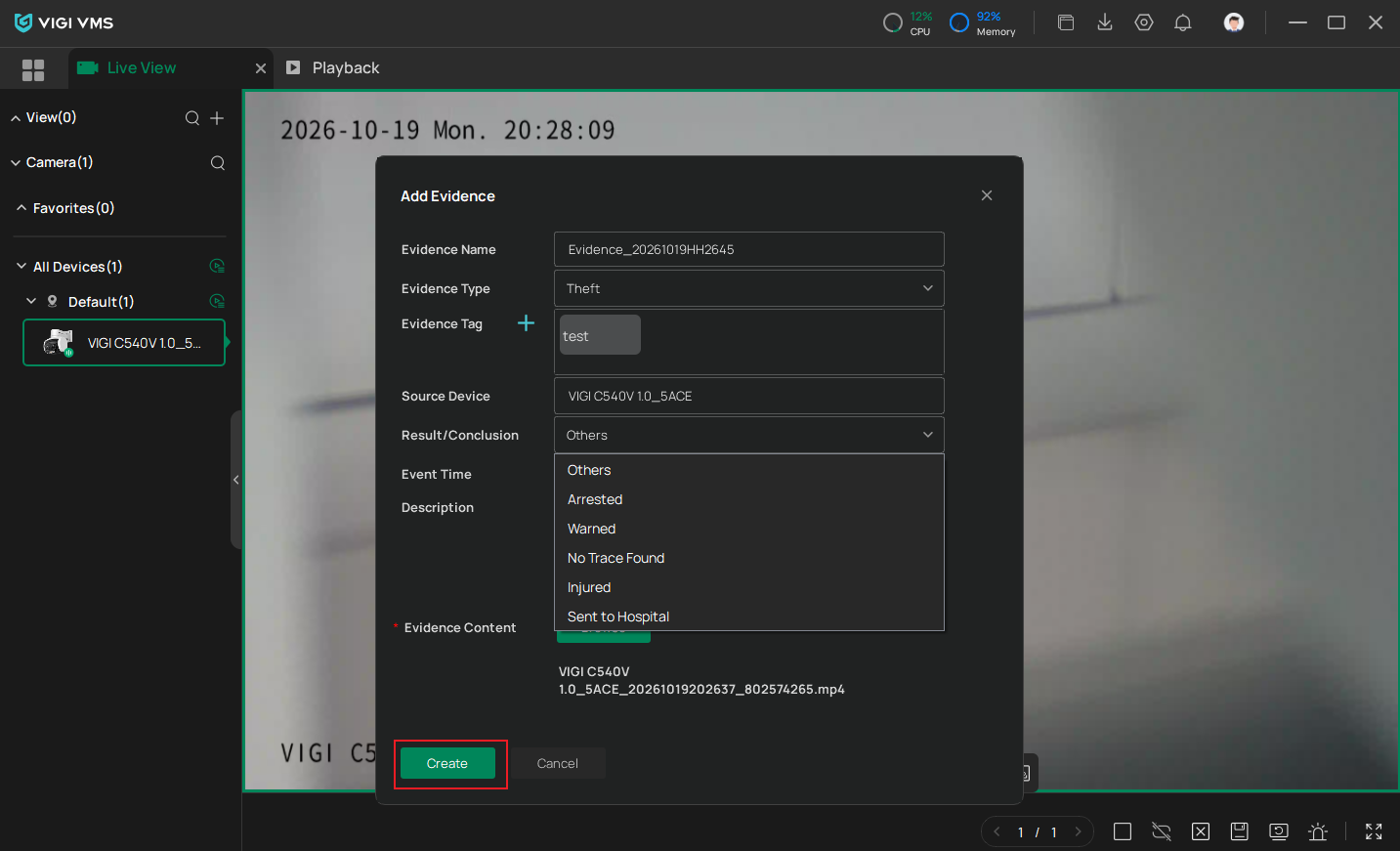This screenshot has width=1400, height=851.
Task: Go to the next page of live view
Action: 1079,831
